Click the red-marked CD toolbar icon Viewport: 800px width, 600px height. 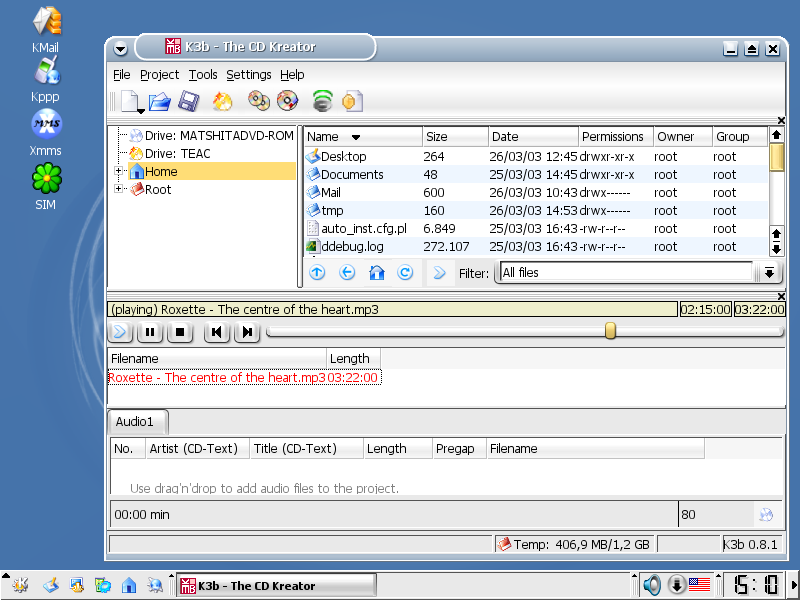click(x=287, y=101)
